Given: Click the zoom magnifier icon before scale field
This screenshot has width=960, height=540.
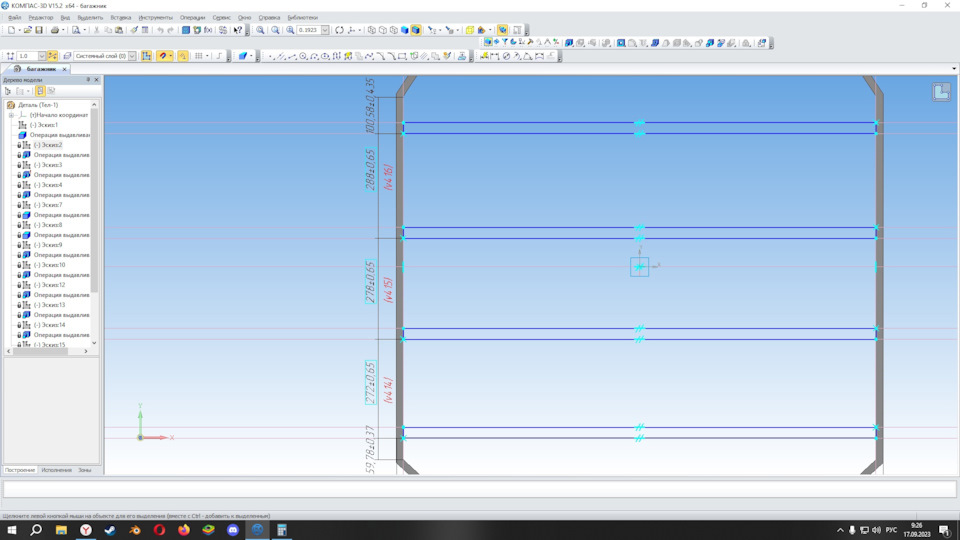Looking at the screenshot, I should coord(290,30).
